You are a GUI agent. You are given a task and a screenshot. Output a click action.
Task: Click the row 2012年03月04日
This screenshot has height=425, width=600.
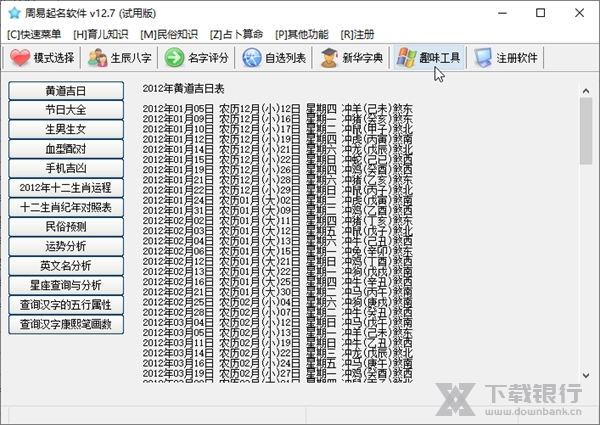278,323
